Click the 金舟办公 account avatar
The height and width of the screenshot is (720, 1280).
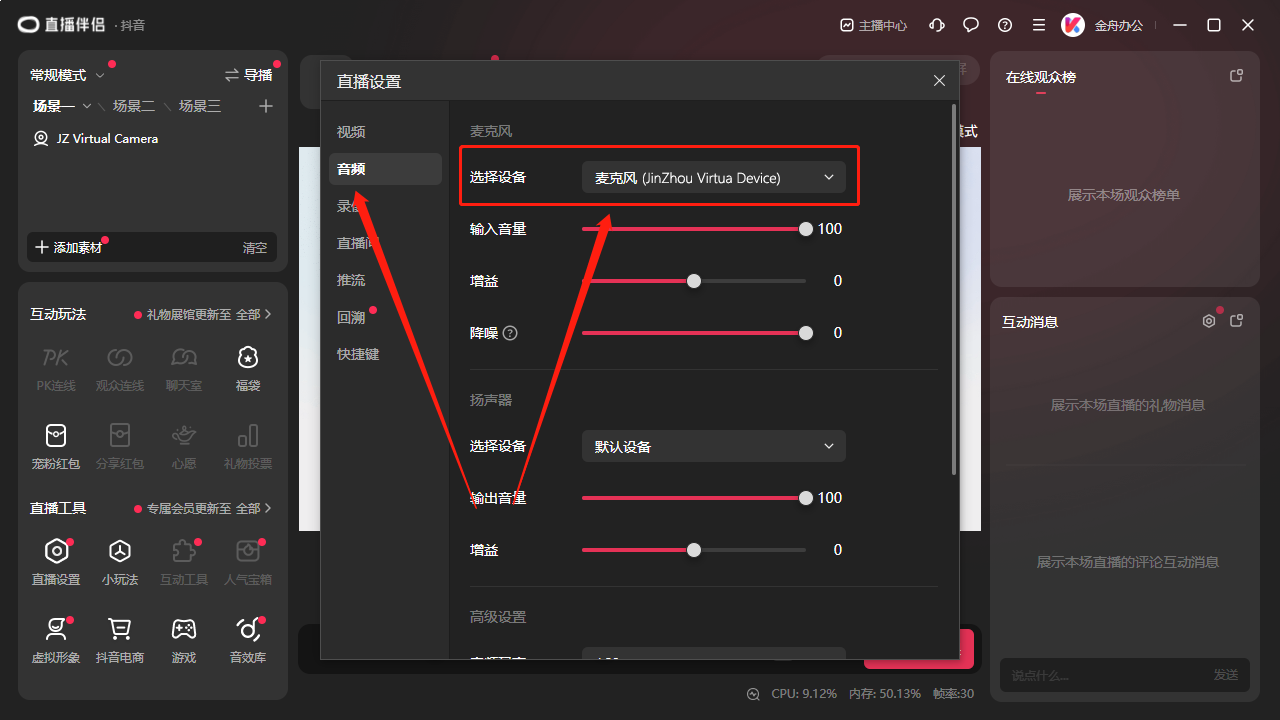[1073, 25]
